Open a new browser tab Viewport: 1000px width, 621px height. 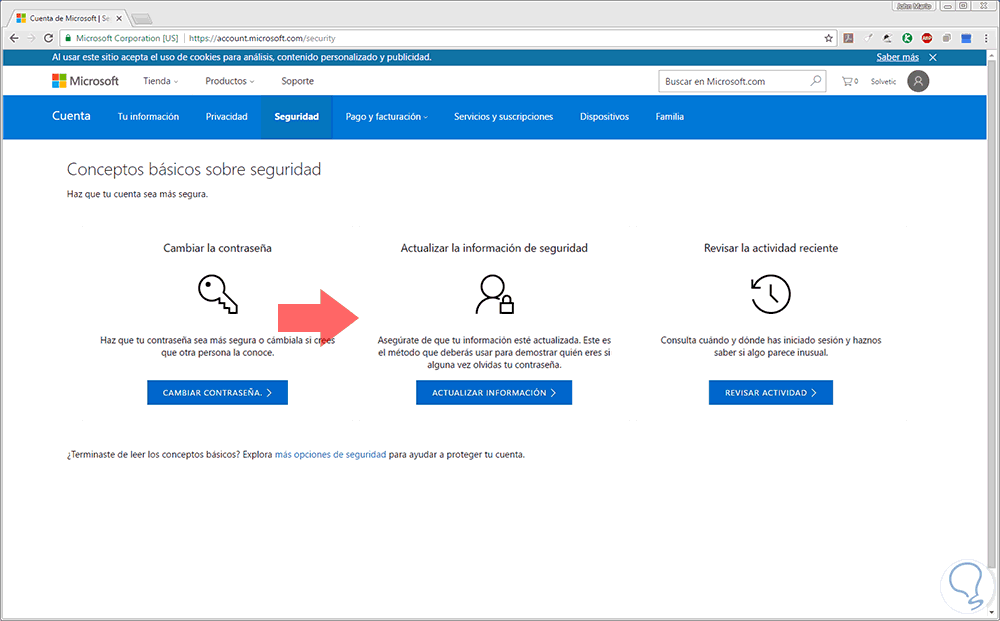point(142,18)
